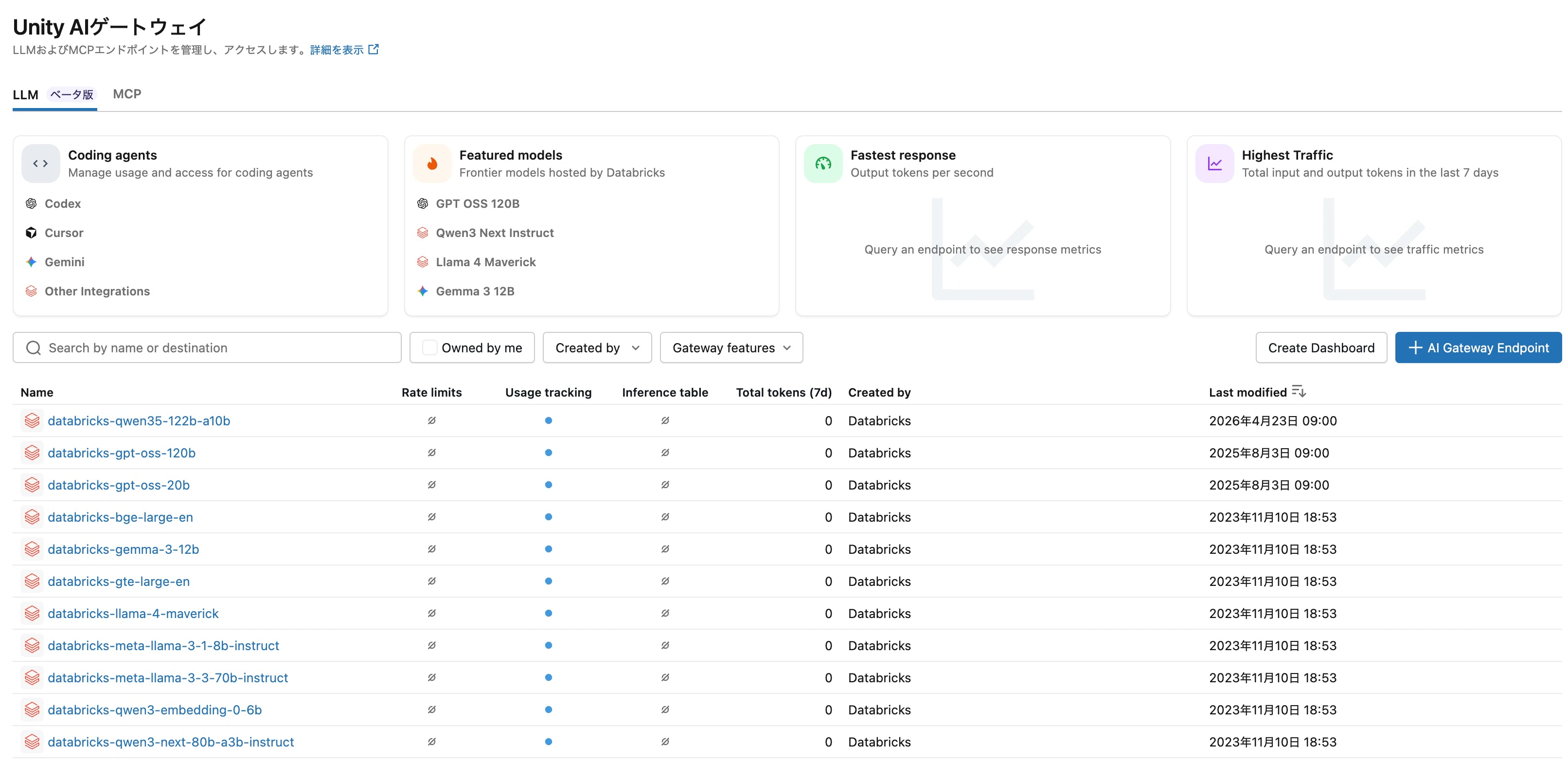Click the Databricks icon for databricks-qwen35-122b-a10b row
This screenshot has width=1568, height=765.
click(x=32, y=421)
